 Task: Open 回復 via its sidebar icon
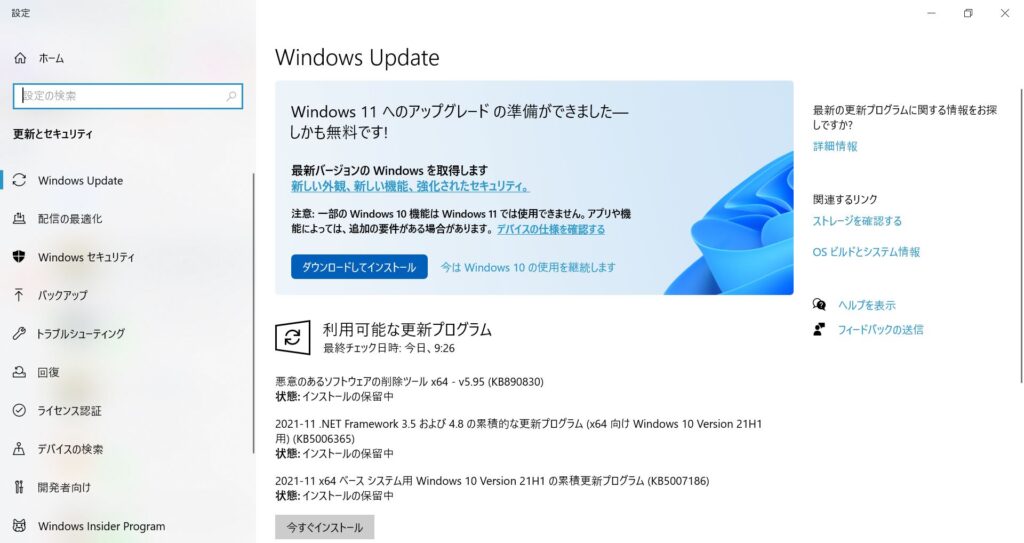pyautogui.click(x=20, y=372)
